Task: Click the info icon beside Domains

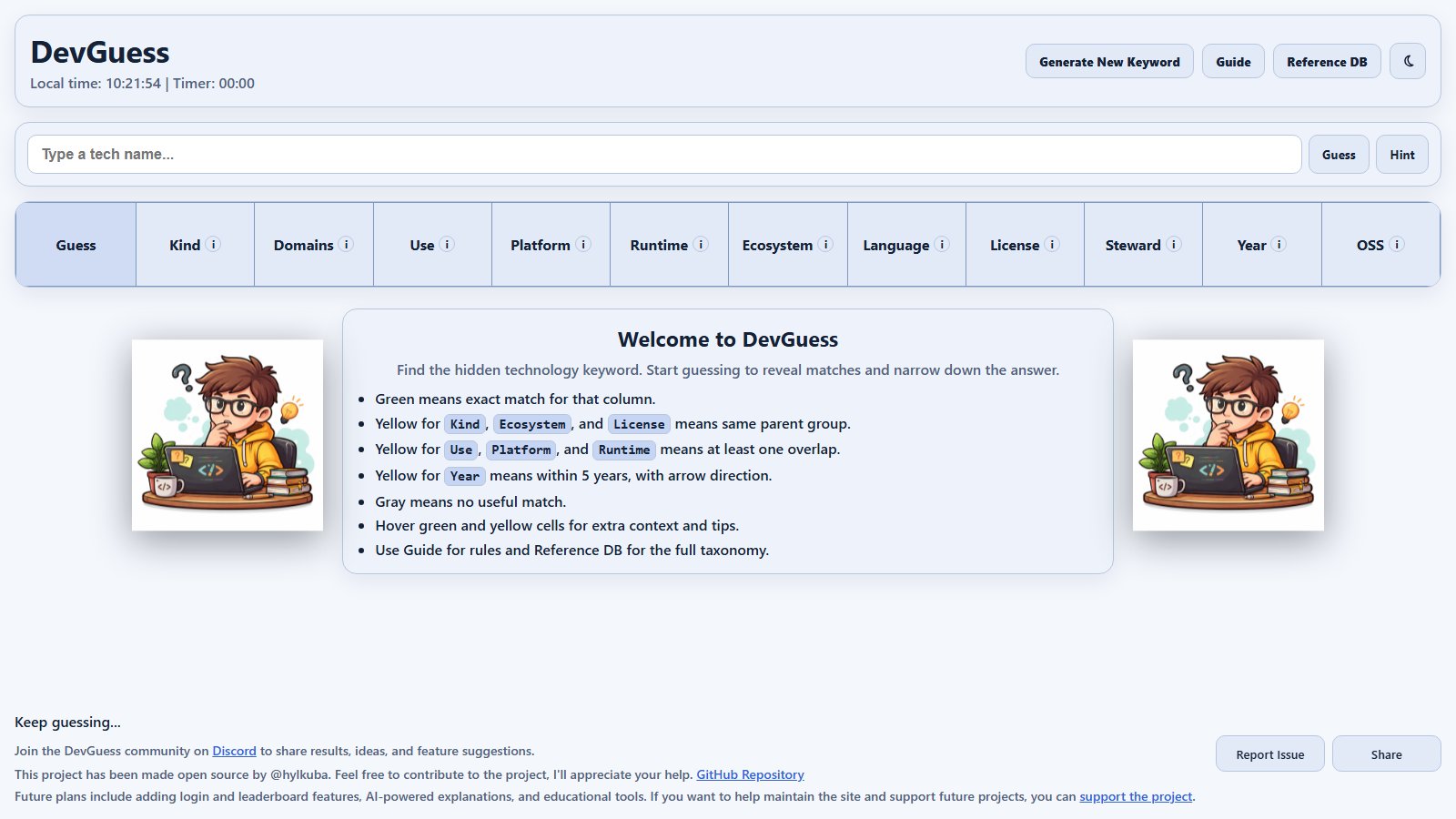Action: pyautogui.click(x=346, y=244)
